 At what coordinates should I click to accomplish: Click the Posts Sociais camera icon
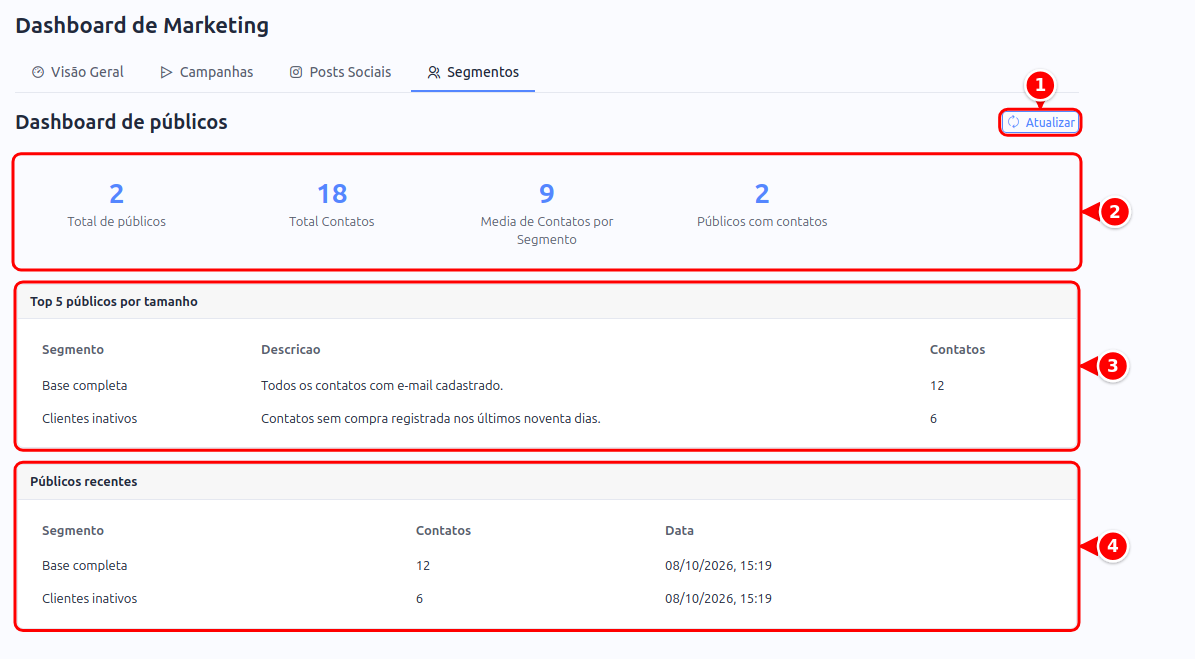point(296,72)
